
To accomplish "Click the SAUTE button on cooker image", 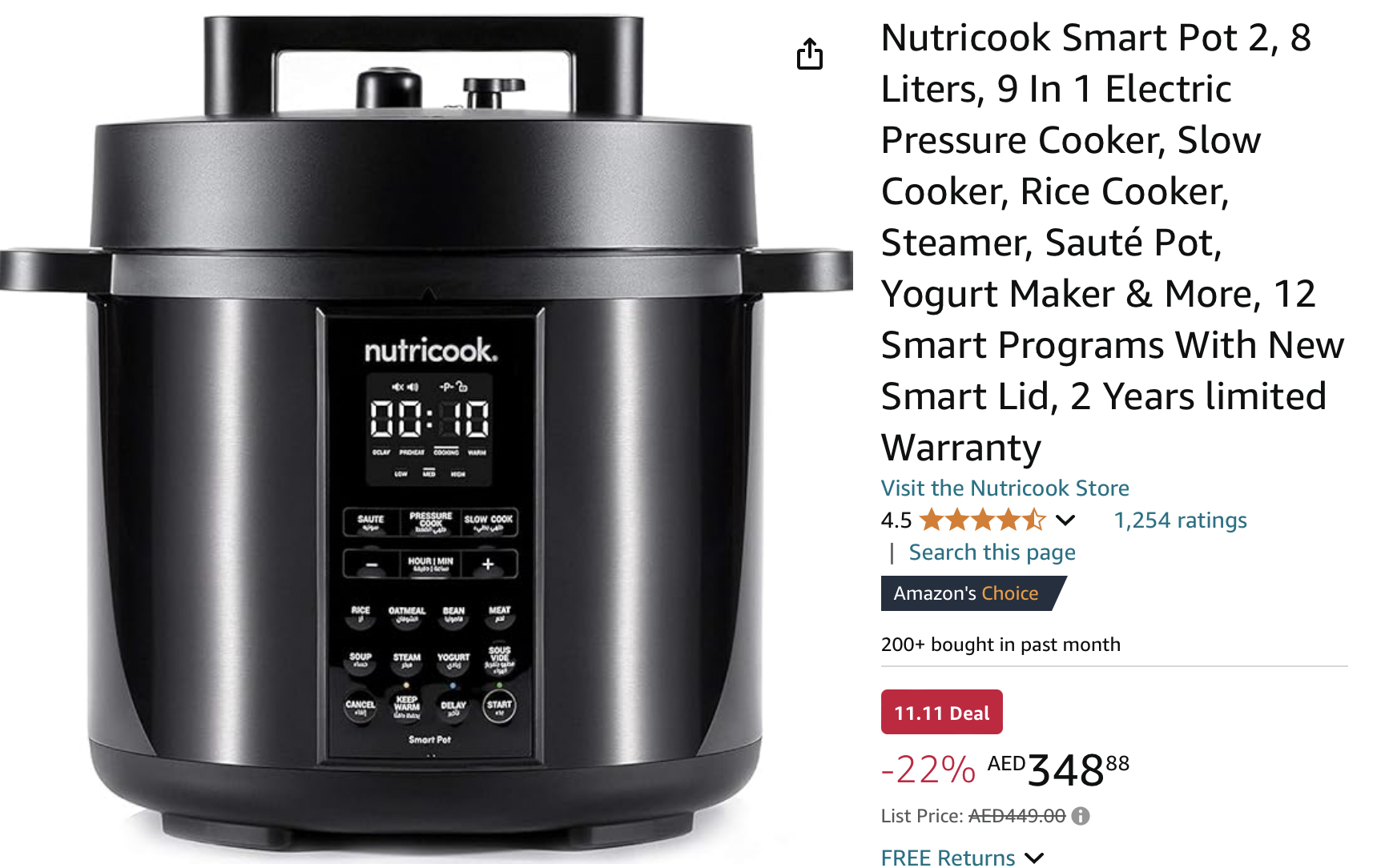I will coord(371,522).
